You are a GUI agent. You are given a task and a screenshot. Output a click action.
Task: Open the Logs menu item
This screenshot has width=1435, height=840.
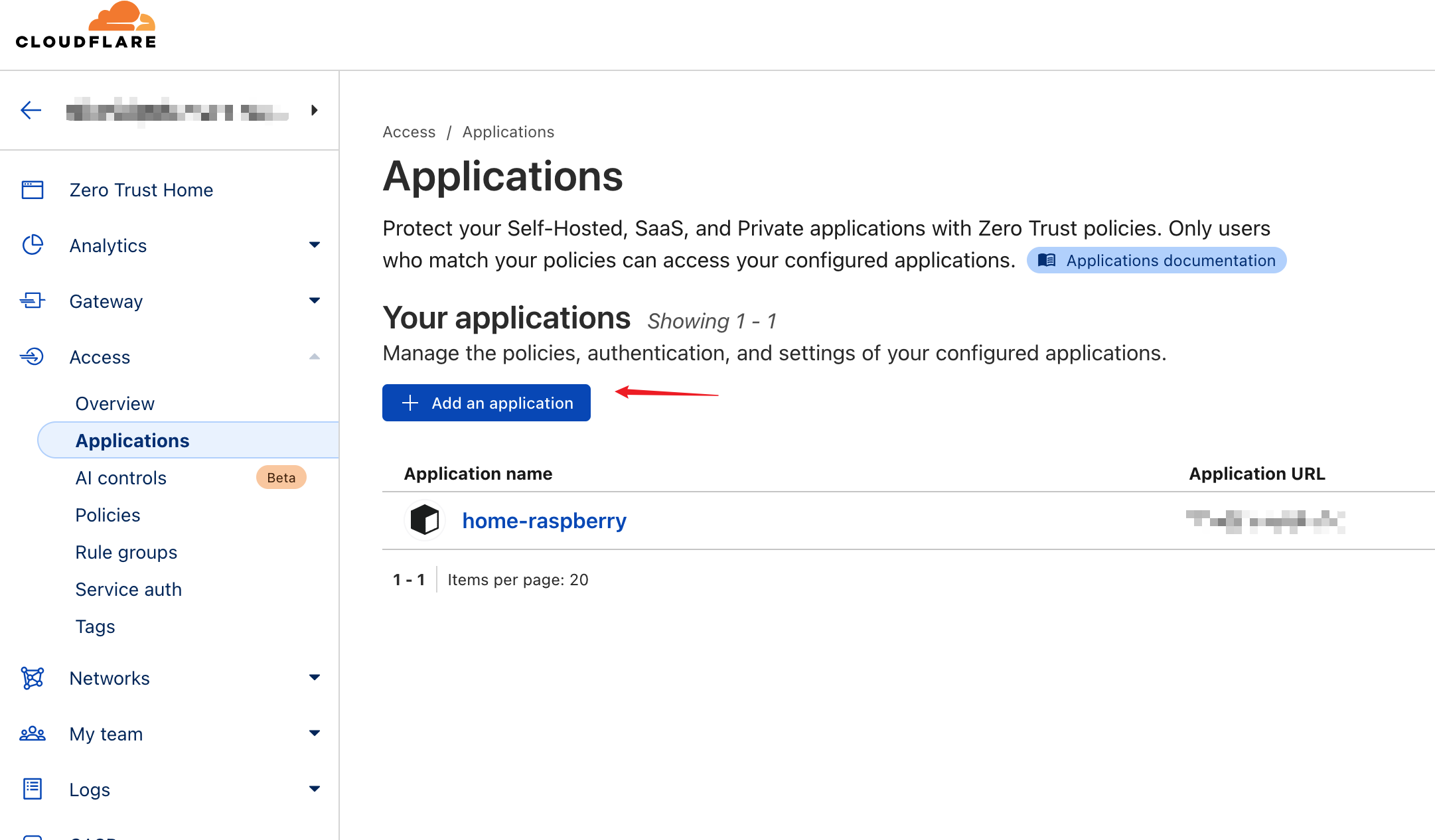pyautogui.click(x=90, y=790)
